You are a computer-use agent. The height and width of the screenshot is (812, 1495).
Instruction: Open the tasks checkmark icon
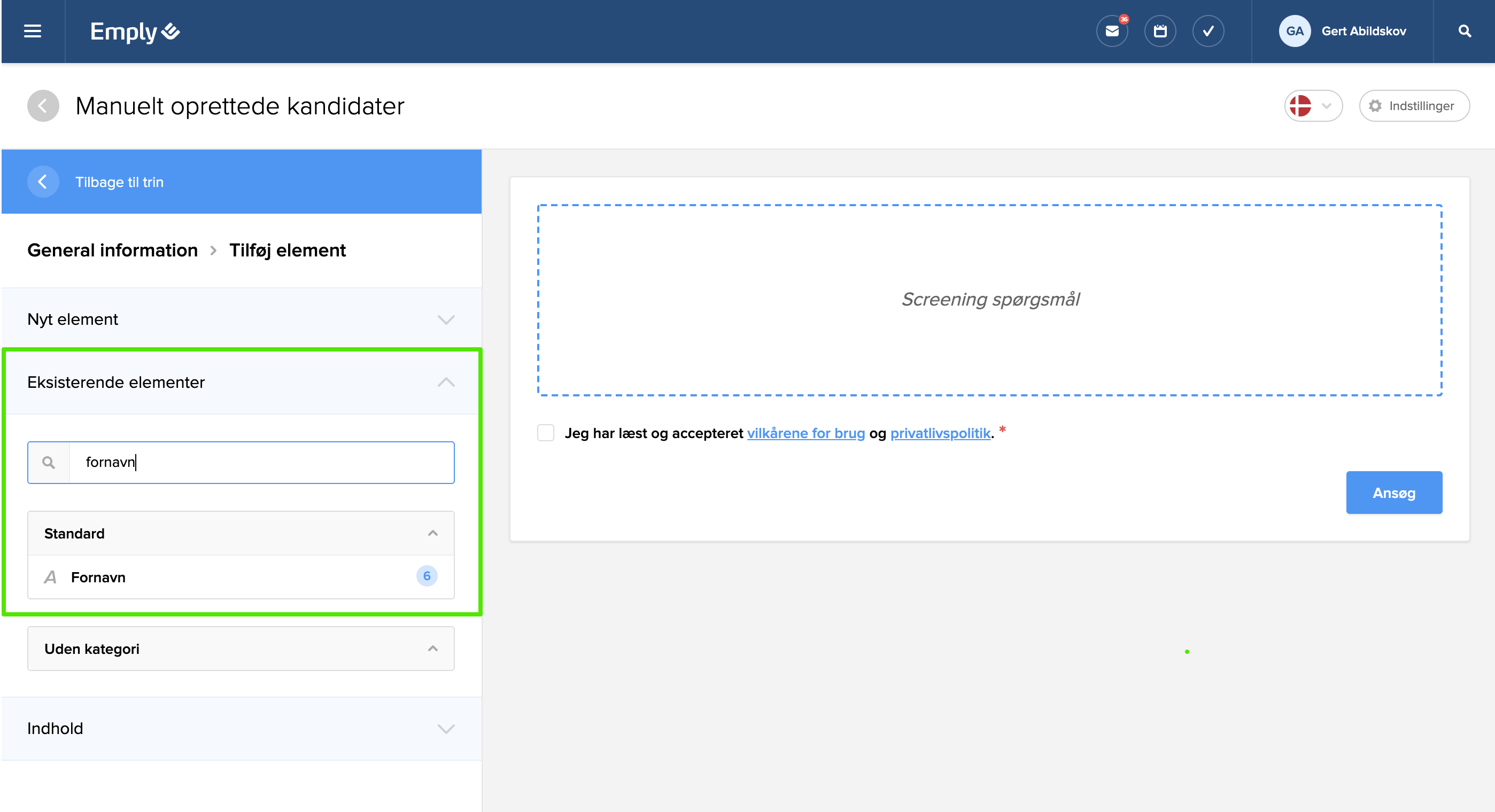click(1208, 32)
